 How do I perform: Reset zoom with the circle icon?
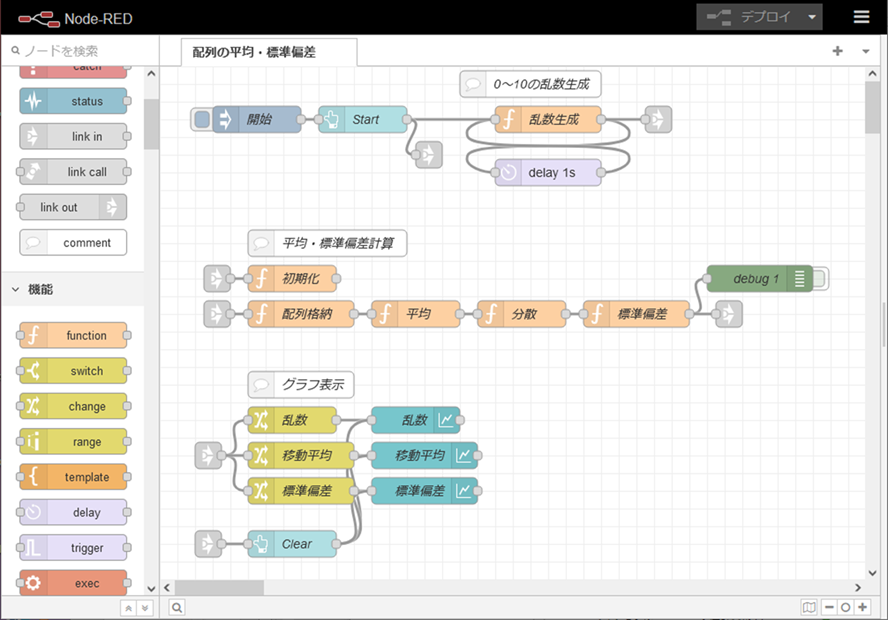click(x=846, y=607)
